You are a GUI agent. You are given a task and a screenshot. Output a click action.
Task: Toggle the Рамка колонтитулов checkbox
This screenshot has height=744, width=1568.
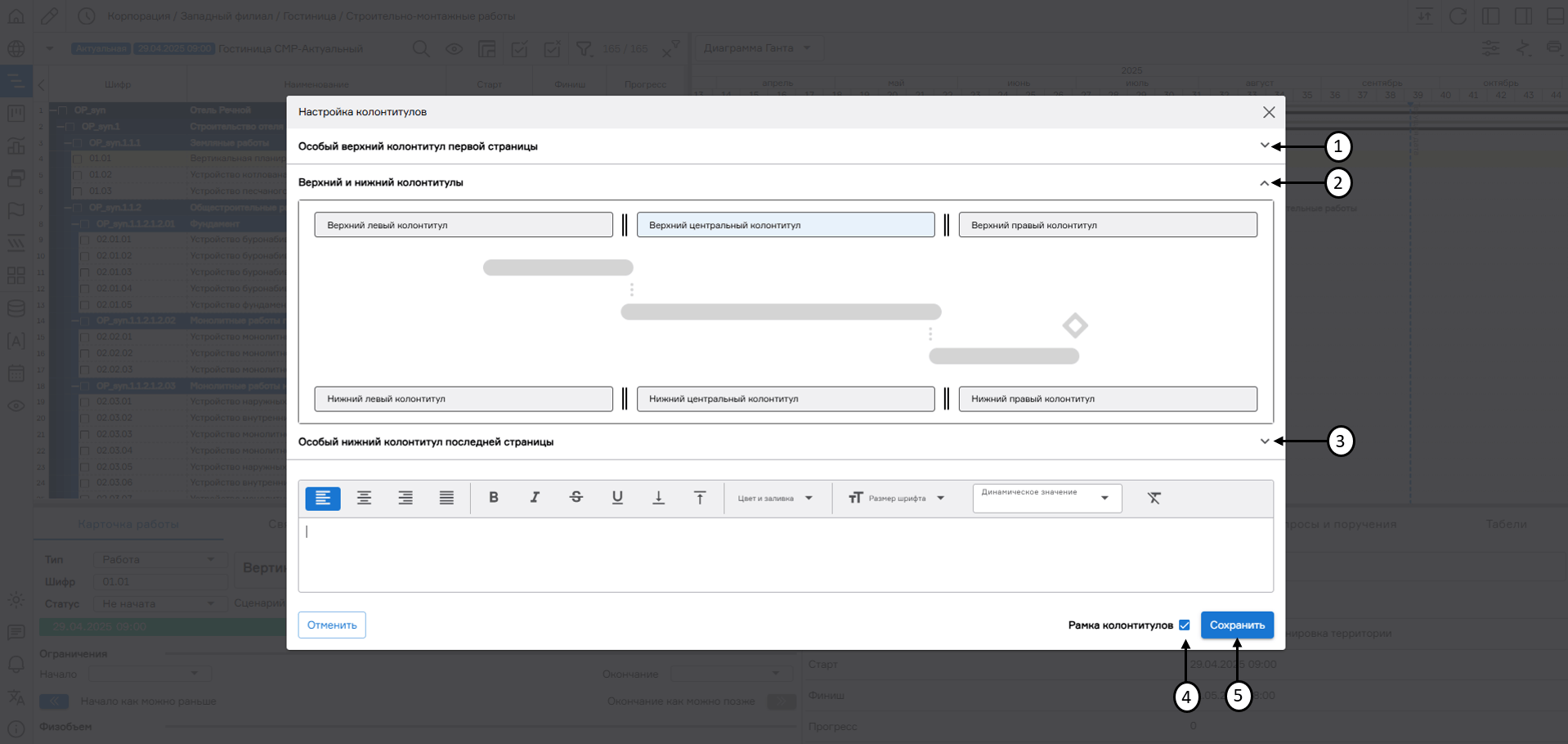[1184, 625]
